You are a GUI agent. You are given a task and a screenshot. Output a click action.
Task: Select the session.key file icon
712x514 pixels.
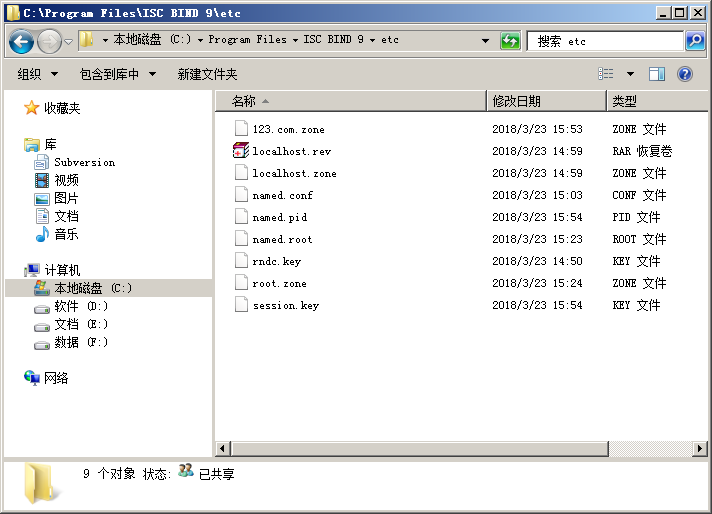tap(241, 305)
